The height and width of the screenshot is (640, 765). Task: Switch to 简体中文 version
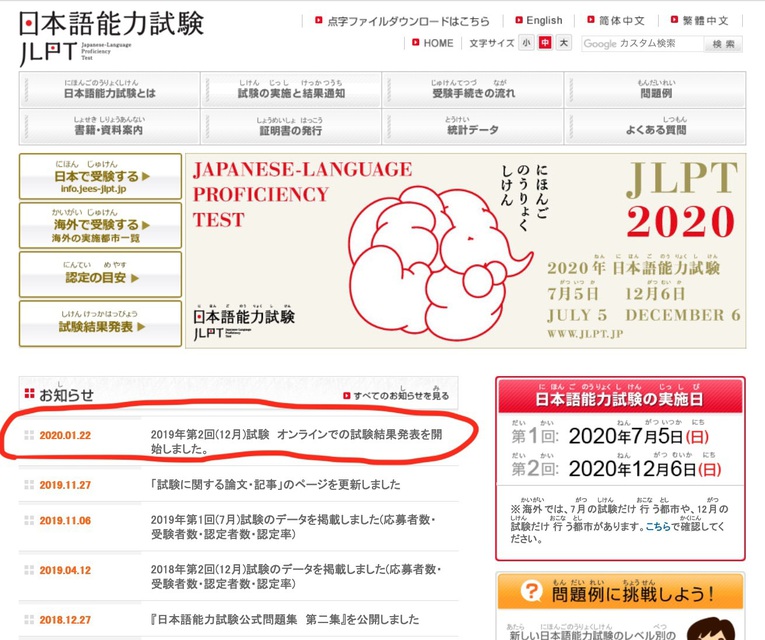click(x=622, y=20)
